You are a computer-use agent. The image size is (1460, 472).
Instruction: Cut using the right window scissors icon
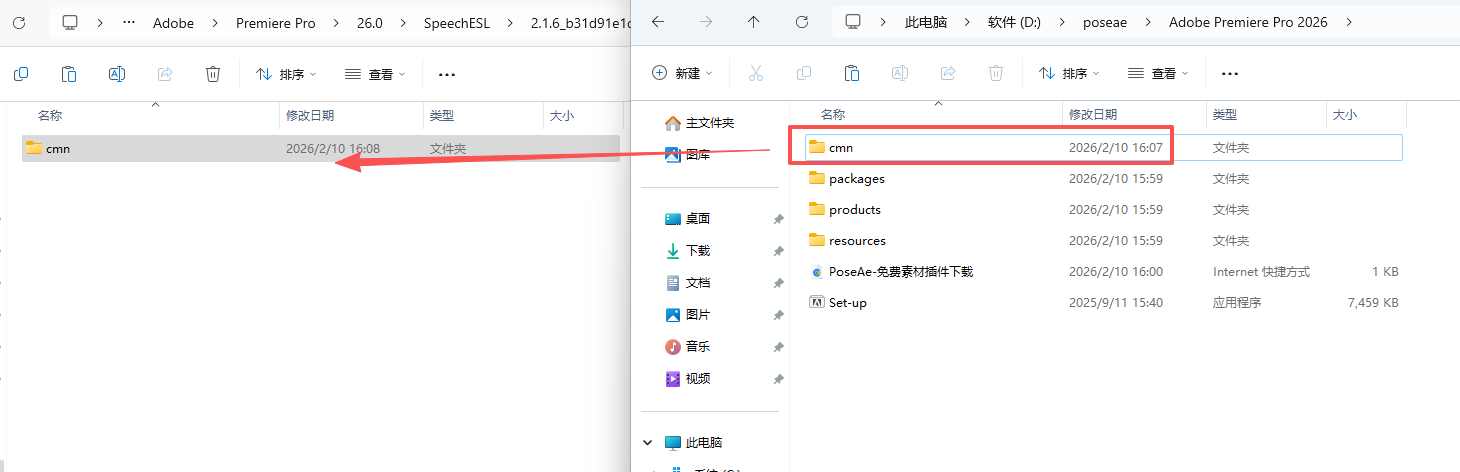(756, 73)
